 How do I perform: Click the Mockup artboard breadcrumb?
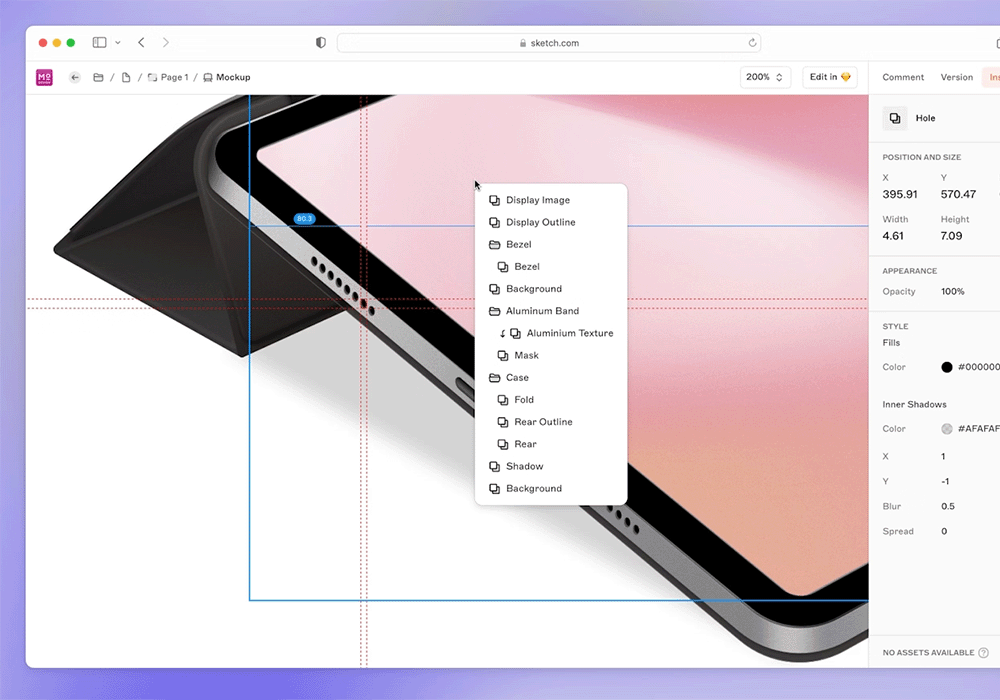226,77
